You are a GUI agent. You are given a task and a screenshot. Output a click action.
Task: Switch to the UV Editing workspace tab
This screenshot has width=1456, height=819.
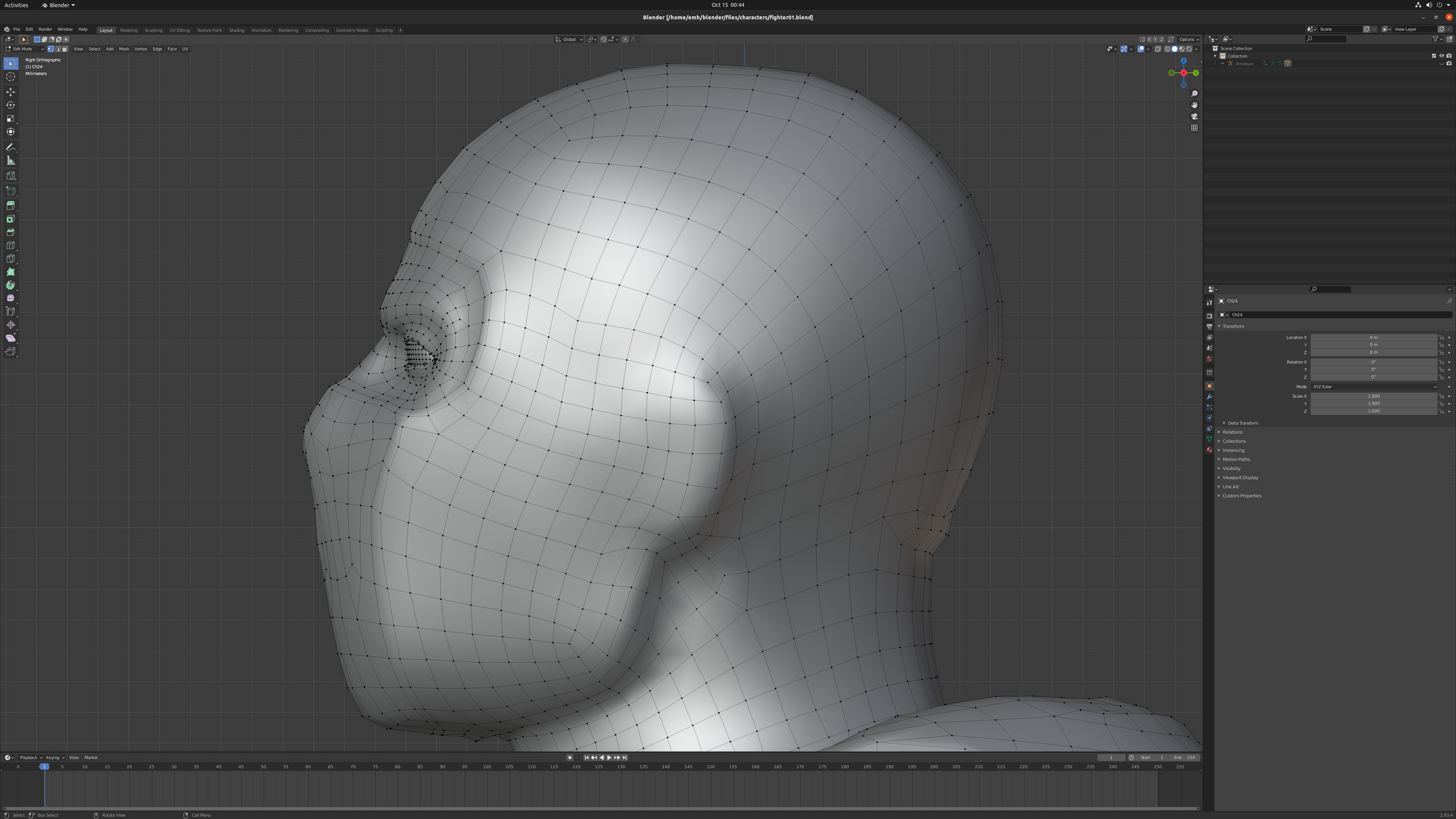180,30
